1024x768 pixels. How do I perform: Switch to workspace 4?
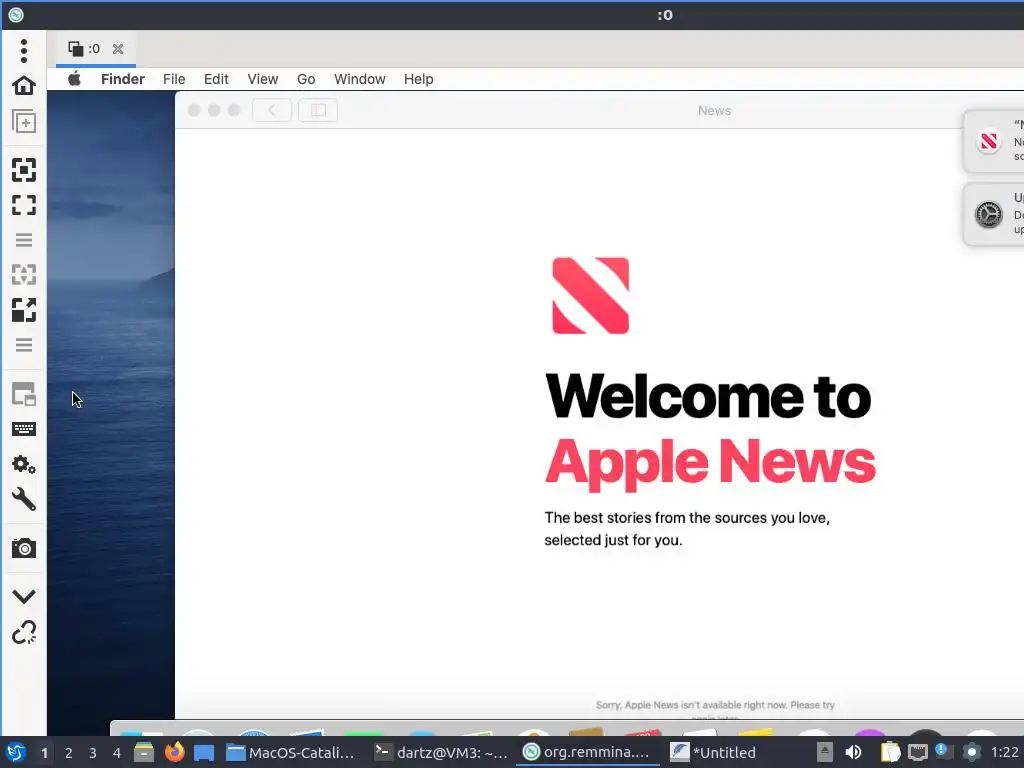[x=117, y=753]
